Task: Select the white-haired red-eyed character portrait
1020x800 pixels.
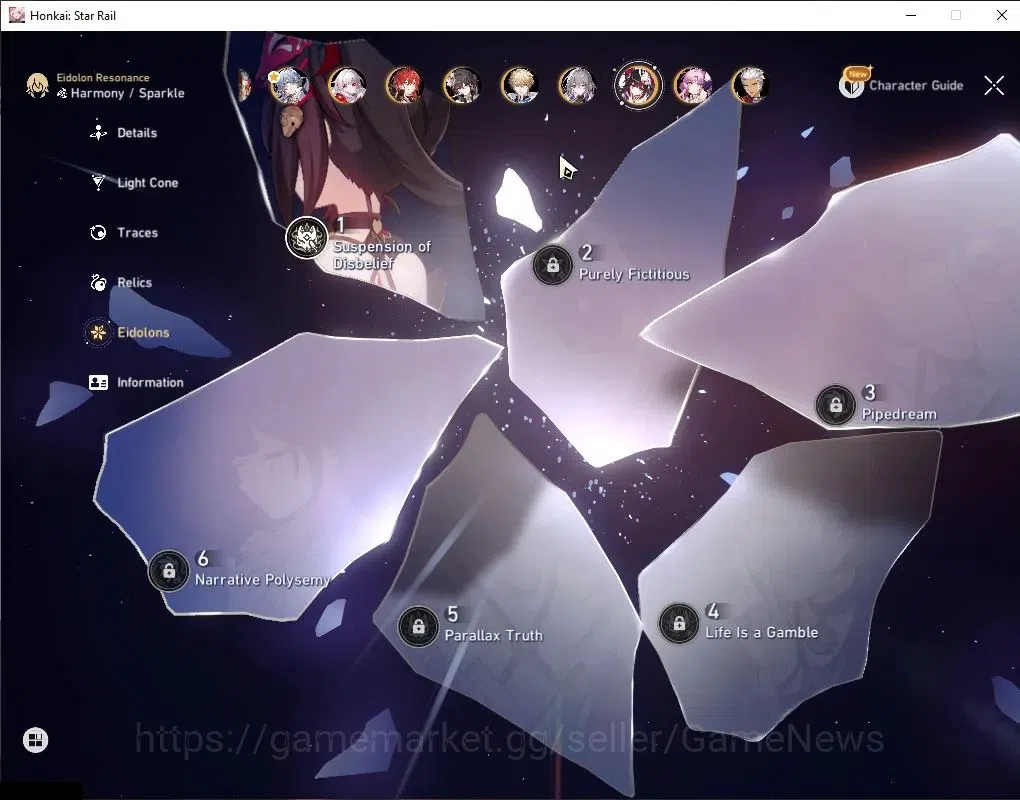Action: (x=347, y=86)
